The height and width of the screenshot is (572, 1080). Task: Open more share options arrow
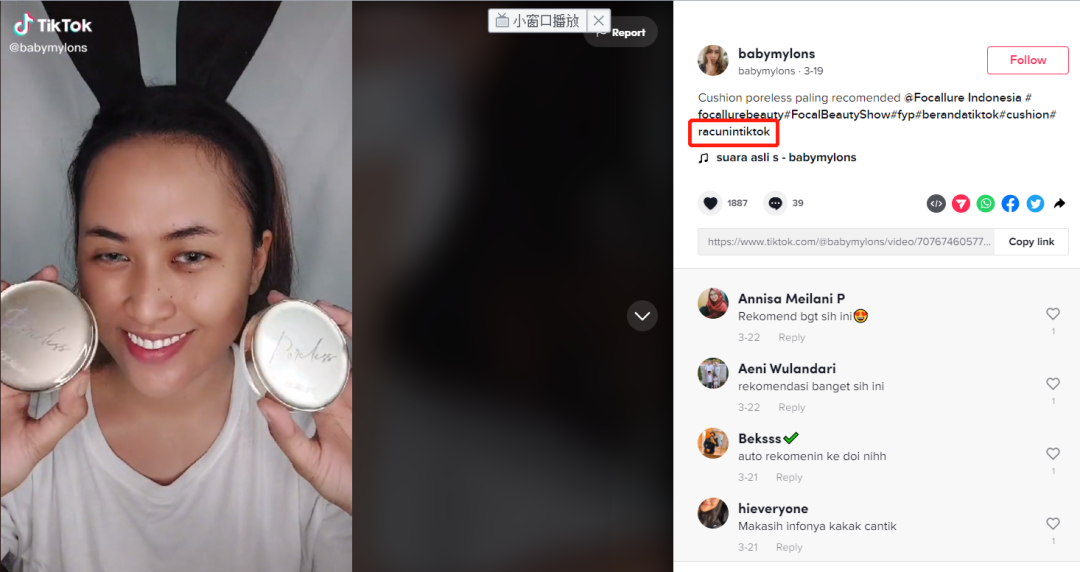[1059, 203]
